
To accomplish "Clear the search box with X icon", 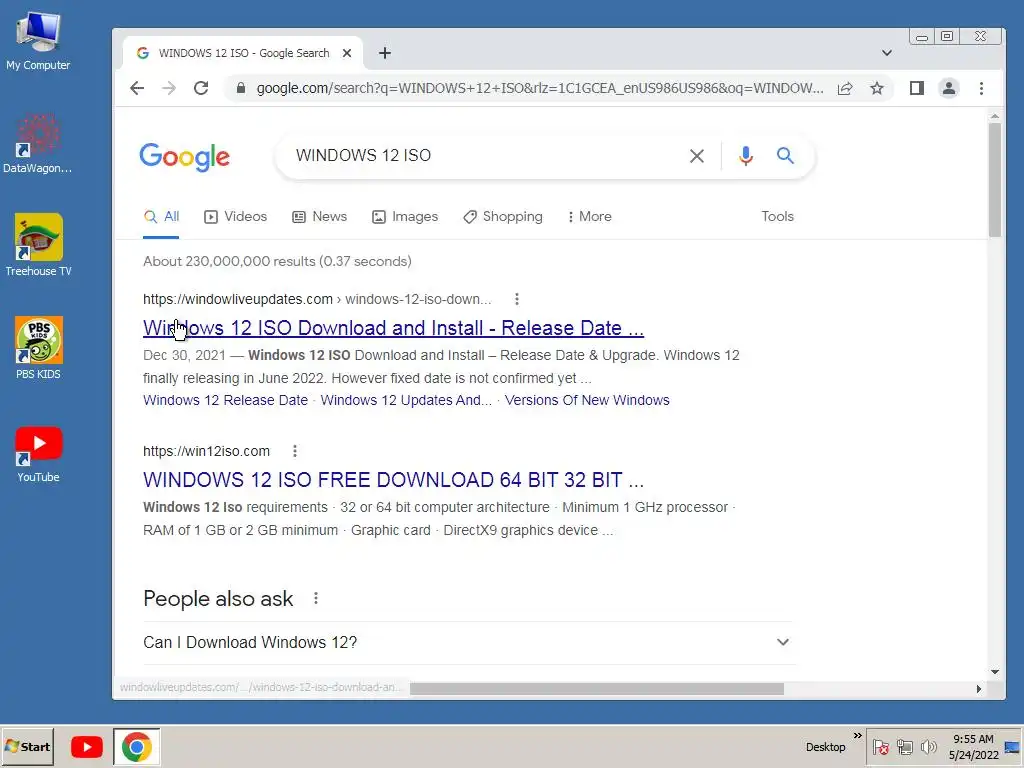I will [x=697, y=155].
